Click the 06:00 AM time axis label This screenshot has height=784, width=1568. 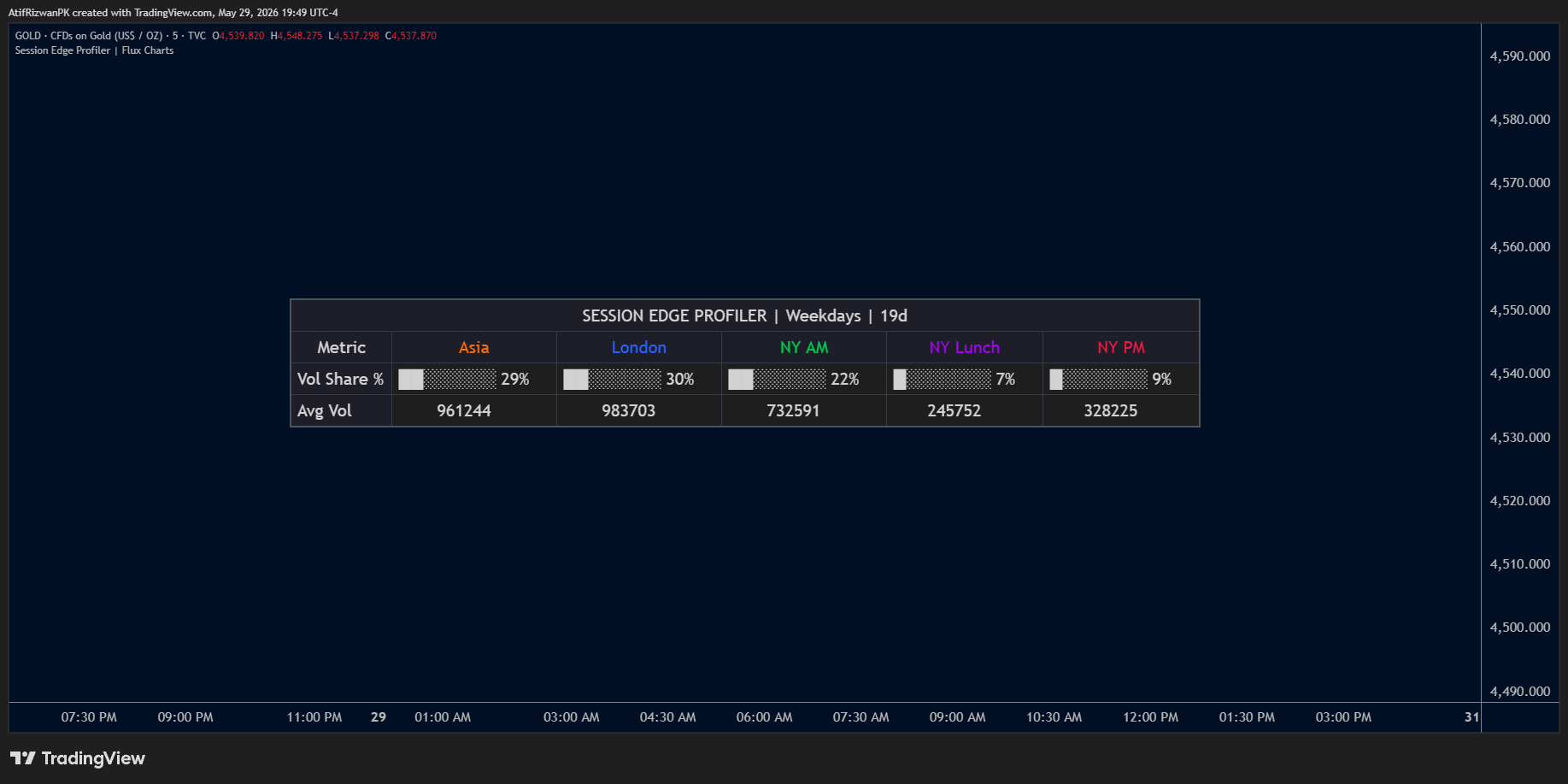764,717
